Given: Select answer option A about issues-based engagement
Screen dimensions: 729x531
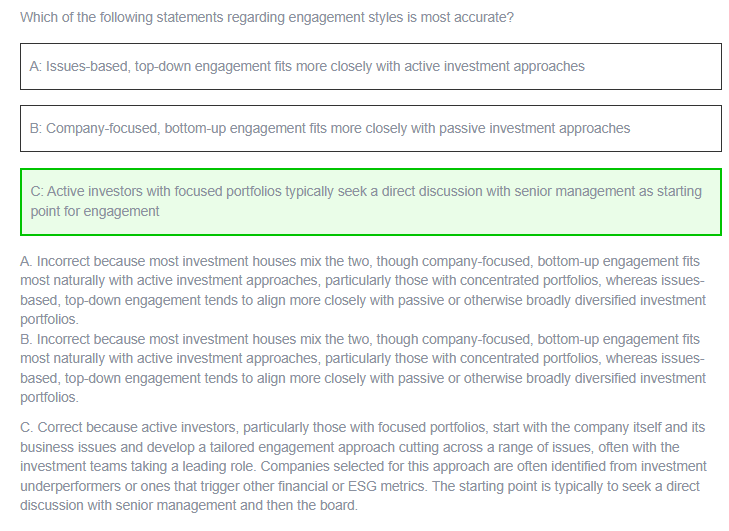Looking at the screenshot, I should click(371, 66).
